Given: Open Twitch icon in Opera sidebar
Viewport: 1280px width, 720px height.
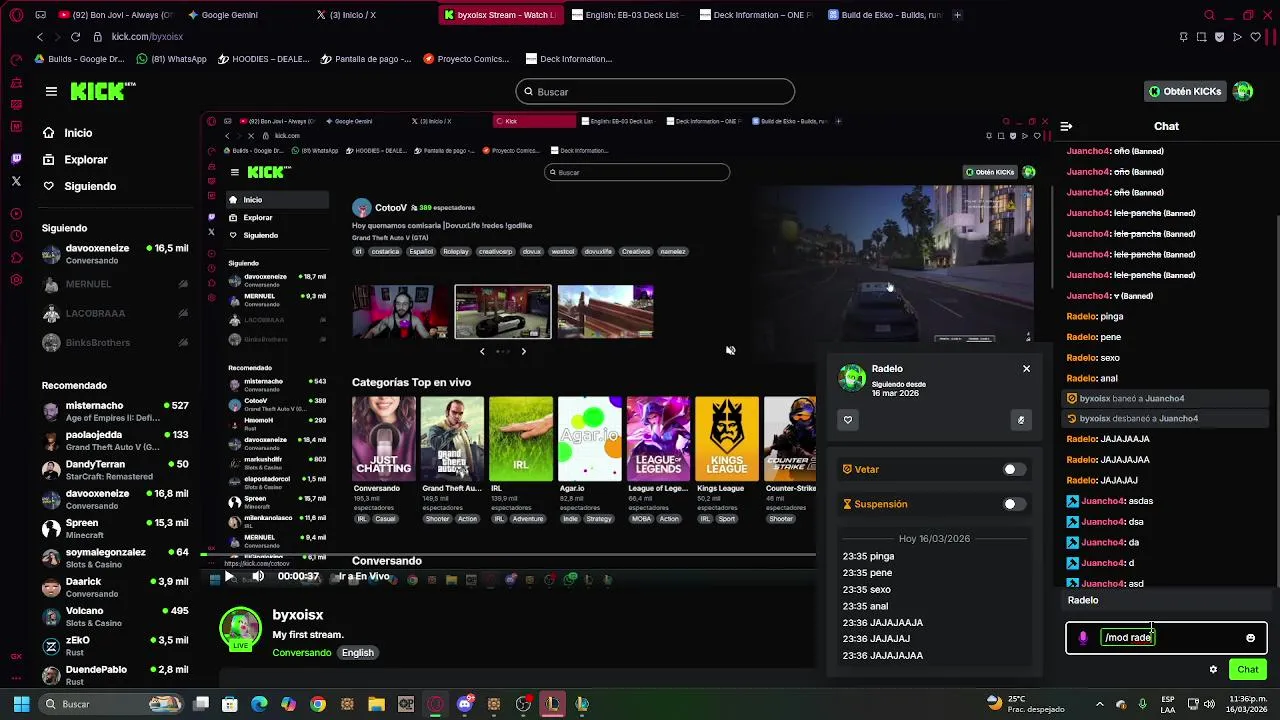Looking at the screenshot, I should click(16, 159).
